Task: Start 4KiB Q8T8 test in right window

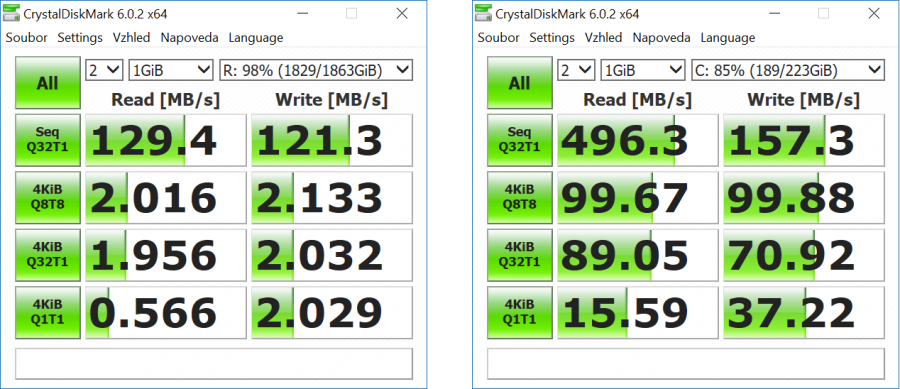Action: tap(519, 197)
